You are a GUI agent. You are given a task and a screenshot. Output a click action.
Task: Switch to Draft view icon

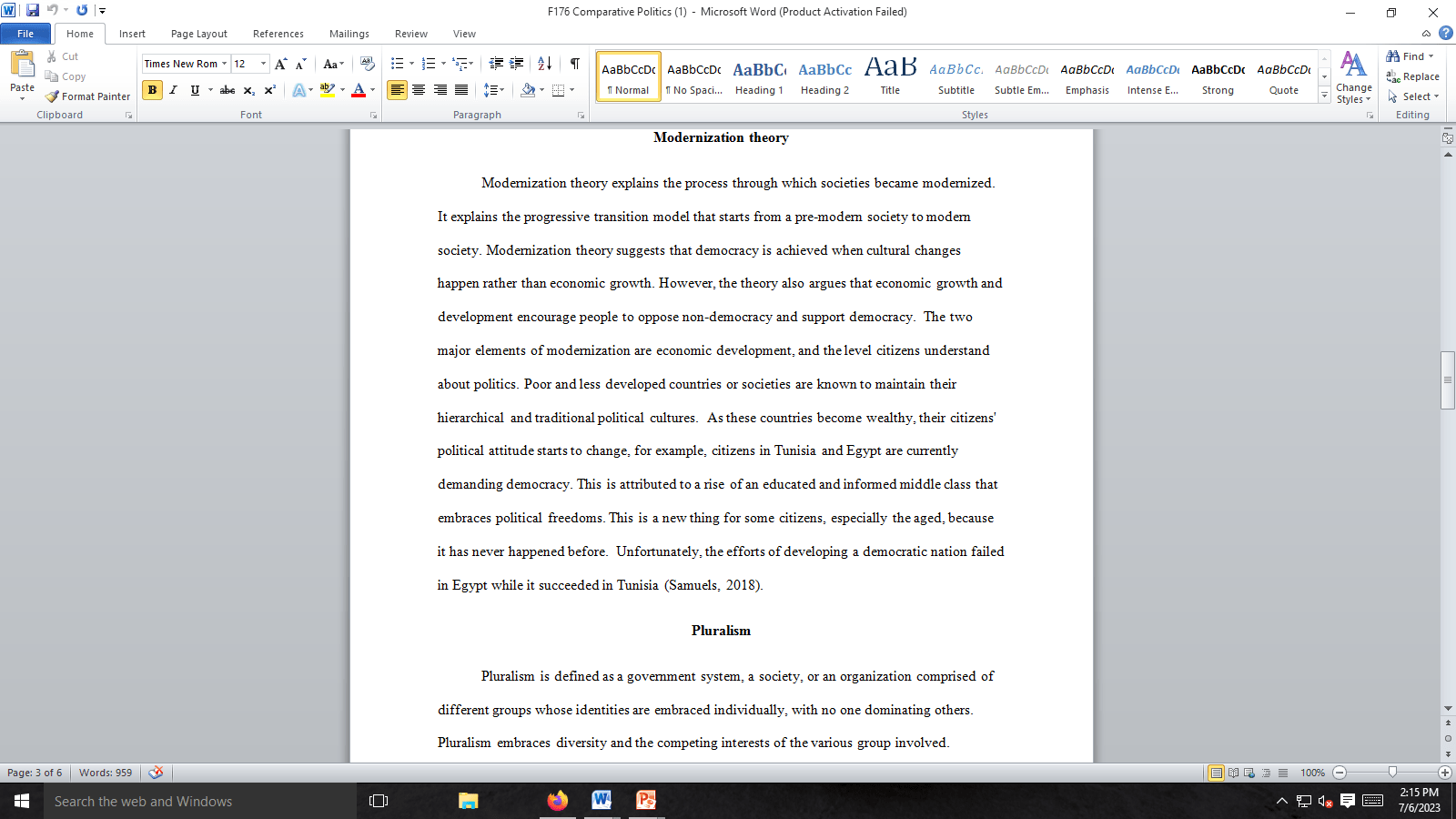1283,773
